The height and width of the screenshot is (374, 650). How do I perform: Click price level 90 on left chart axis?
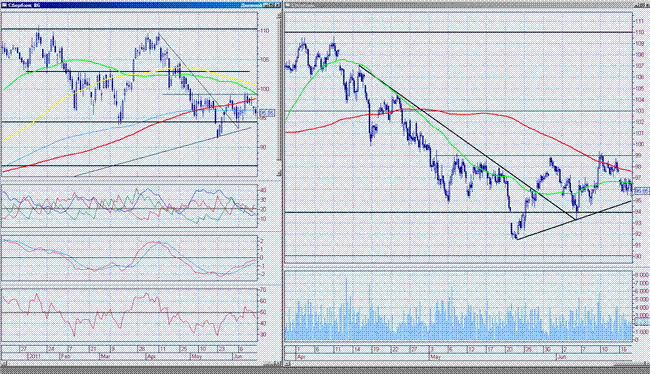[264, 147]
